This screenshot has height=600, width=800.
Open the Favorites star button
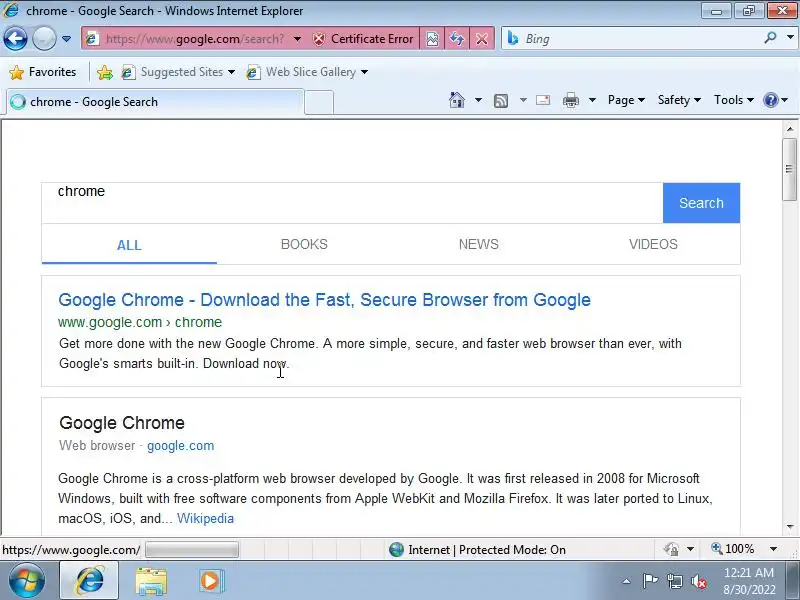click(43, 72)
